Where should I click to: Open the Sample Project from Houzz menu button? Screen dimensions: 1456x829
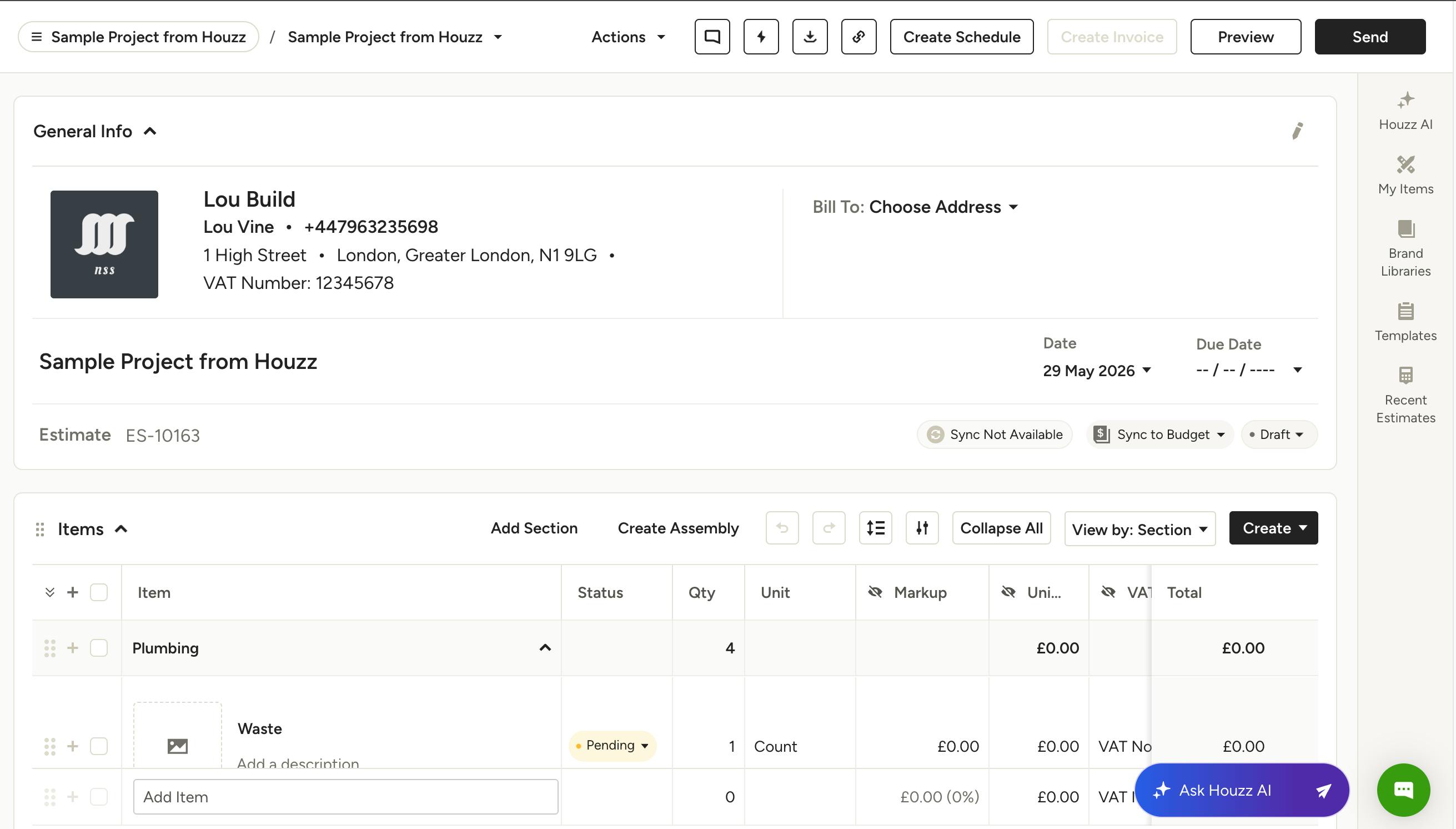pyautogui.click(x=138, y=37)
